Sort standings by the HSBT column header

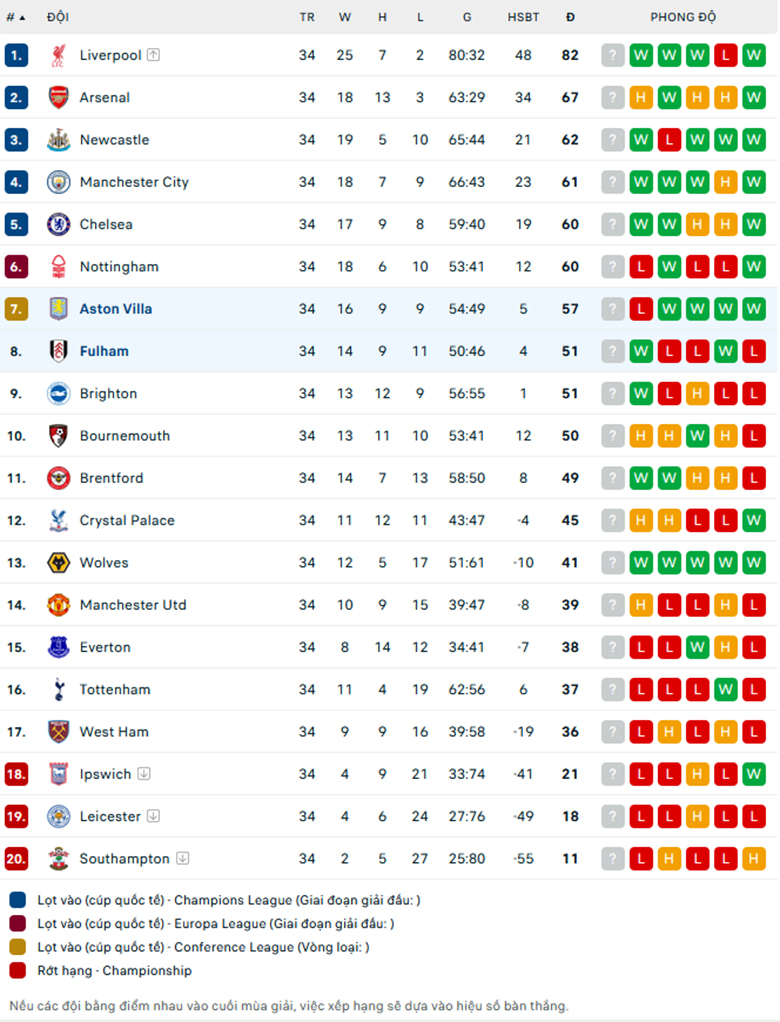click(523, 18)
